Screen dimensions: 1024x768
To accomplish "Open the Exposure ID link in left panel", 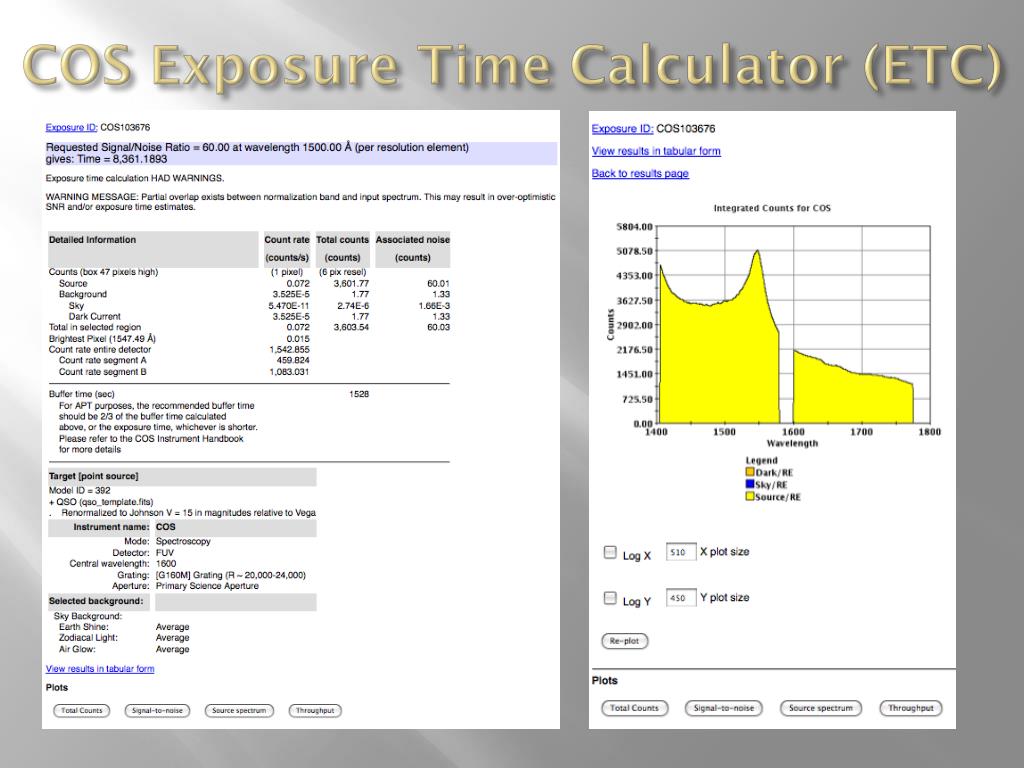I will coord(71,127).
